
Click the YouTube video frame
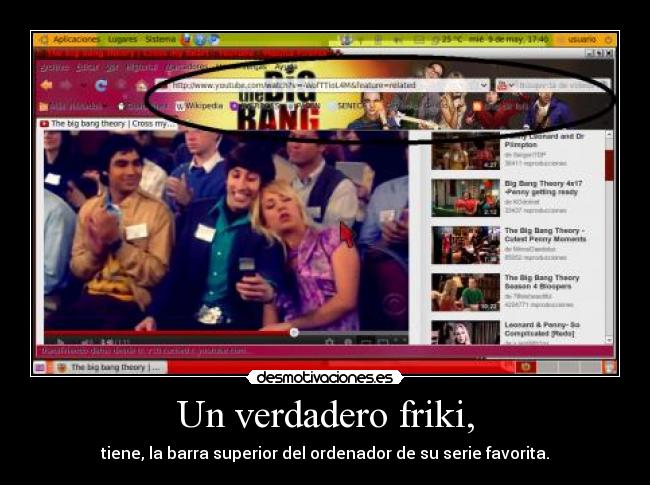pyautogui.click(x=226, y=231)
